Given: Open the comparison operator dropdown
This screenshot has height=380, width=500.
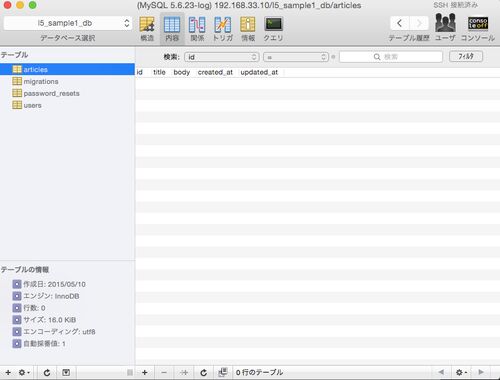Looking at the screenshot, I should point(296,57).
